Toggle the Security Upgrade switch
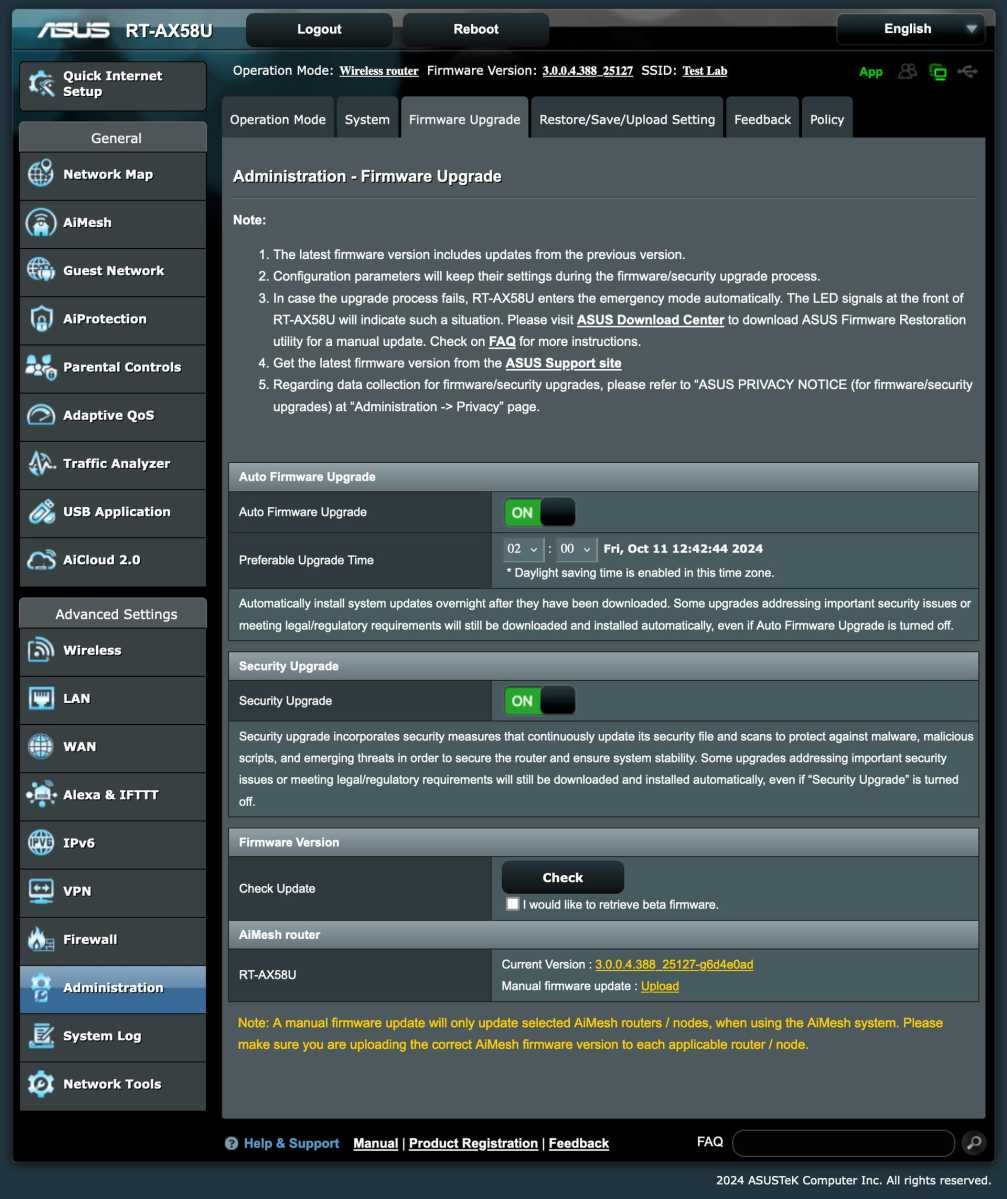1007x1199 pixels. click(540, 700)
